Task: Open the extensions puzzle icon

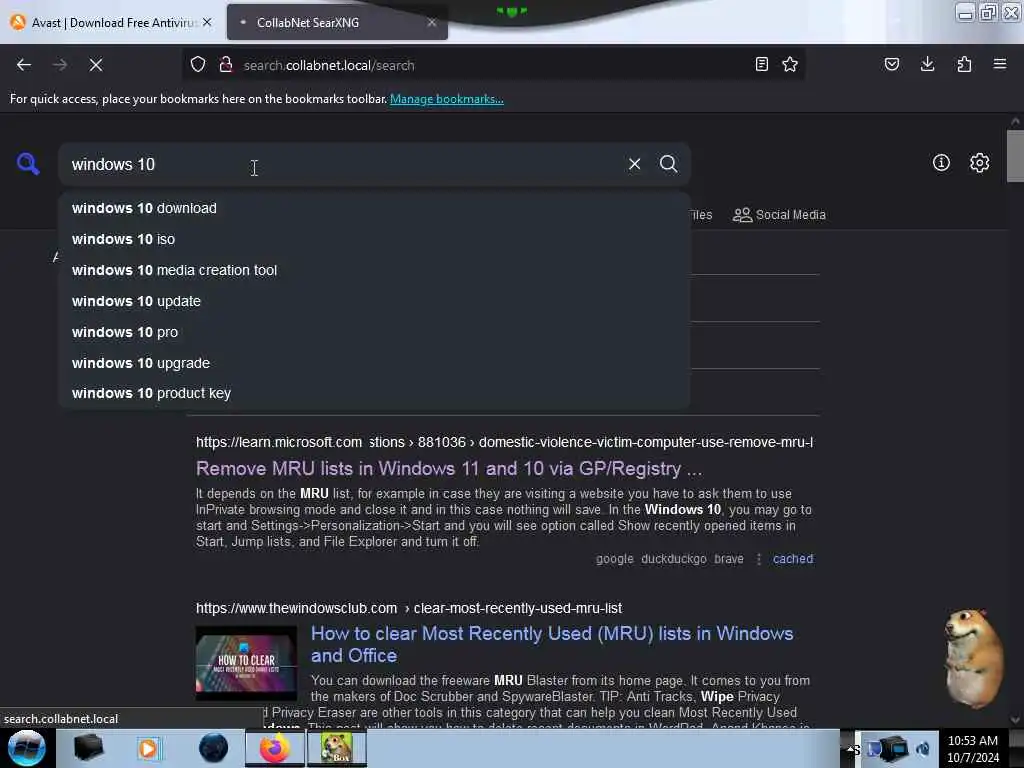Action: tap(964, 65)
